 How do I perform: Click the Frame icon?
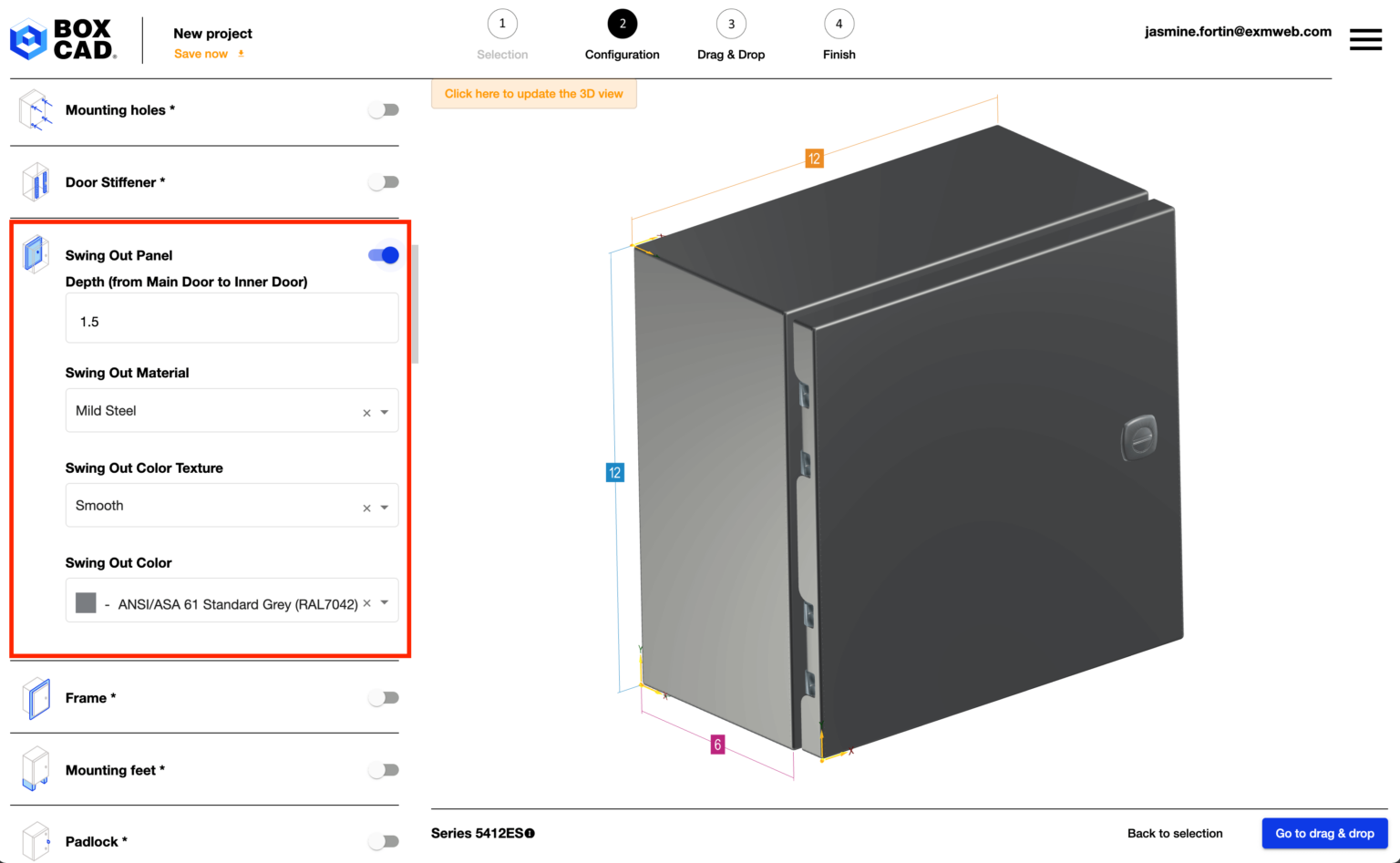35,697
